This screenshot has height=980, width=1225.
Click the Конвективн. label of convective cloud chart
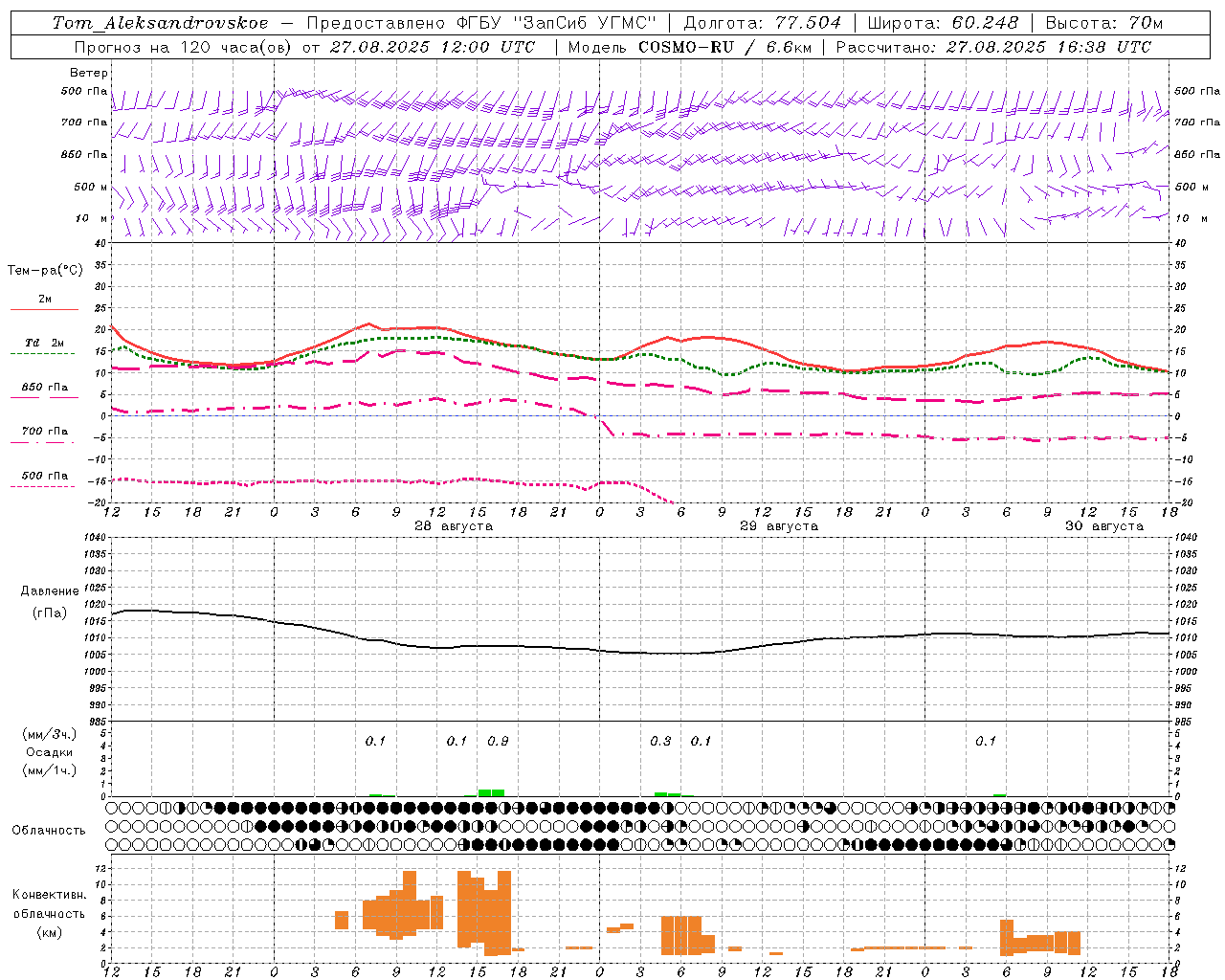pos(50,895)
